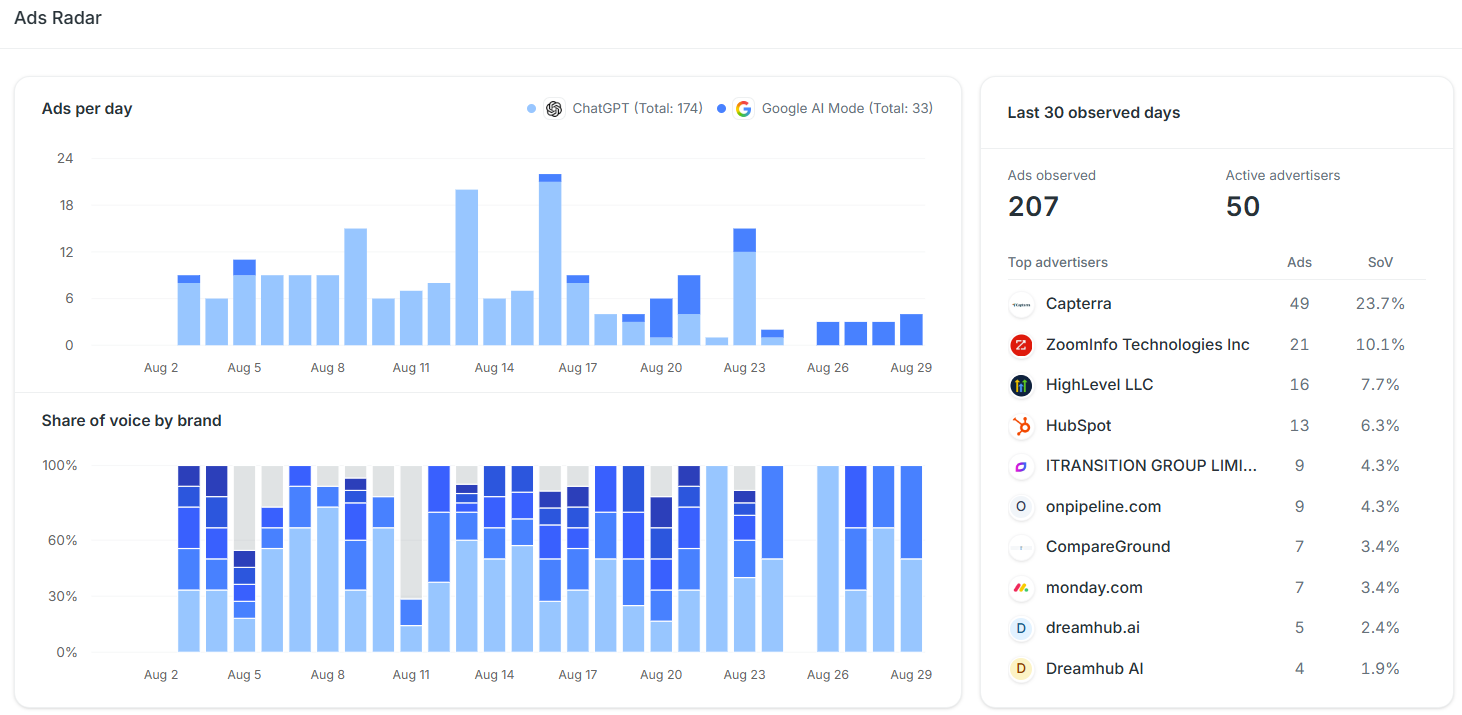Click the Ads per day chart title
The width and height of the screenshot is (1462, 715).
click(x=87, y=109)
